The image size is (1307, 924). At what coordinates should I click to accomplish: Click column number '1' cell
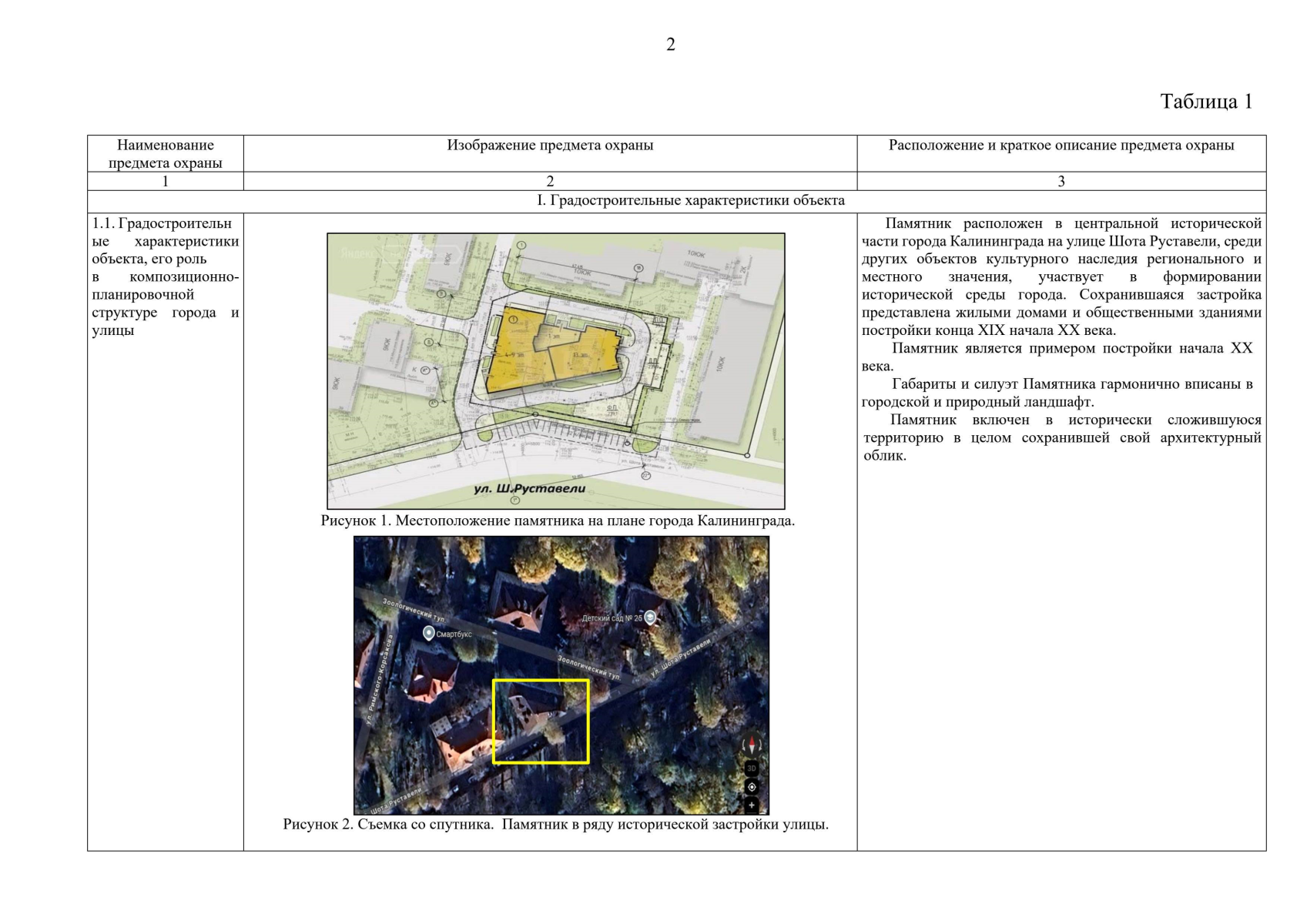point(166,181)
